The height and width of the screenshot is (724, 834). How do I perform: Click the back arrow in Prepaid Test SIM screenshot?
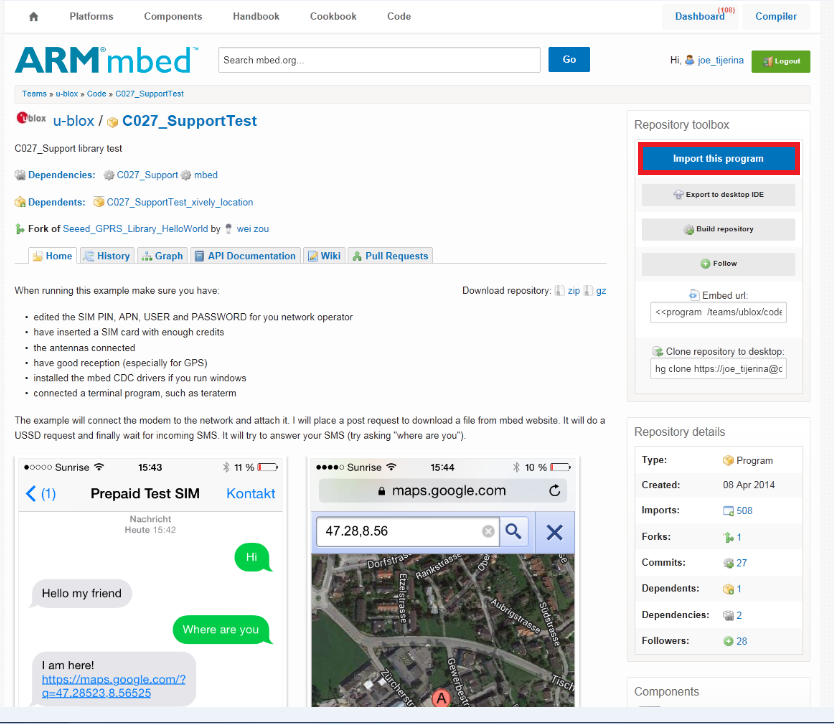tap(31, 493)
